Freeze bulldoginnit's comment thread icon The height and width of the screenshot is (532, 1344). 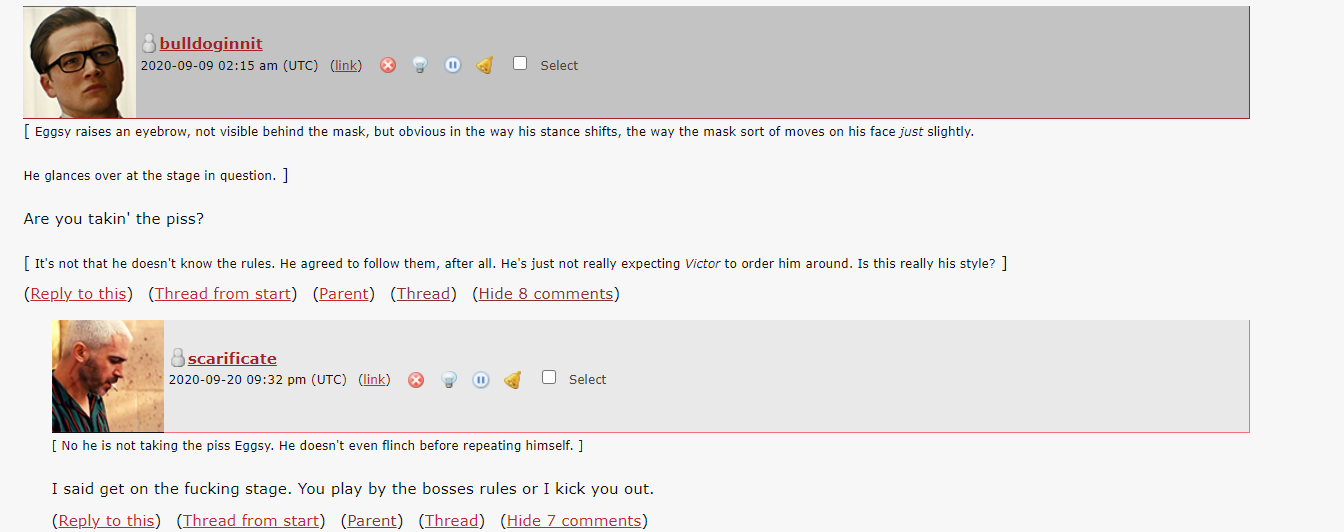(x=452, y=65)
